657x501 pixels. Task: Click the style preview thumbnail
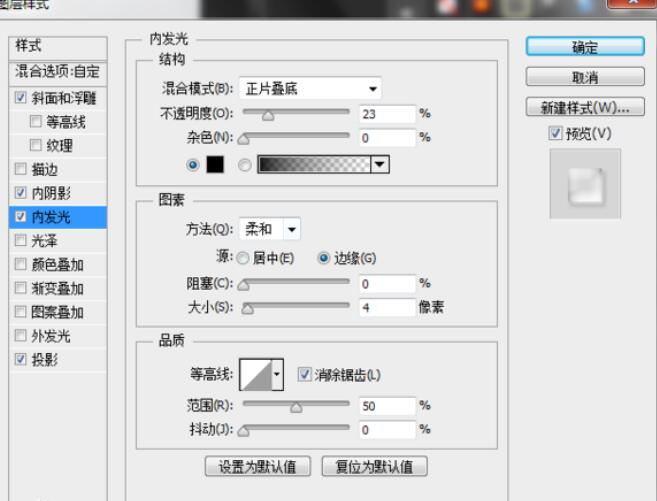585,184
